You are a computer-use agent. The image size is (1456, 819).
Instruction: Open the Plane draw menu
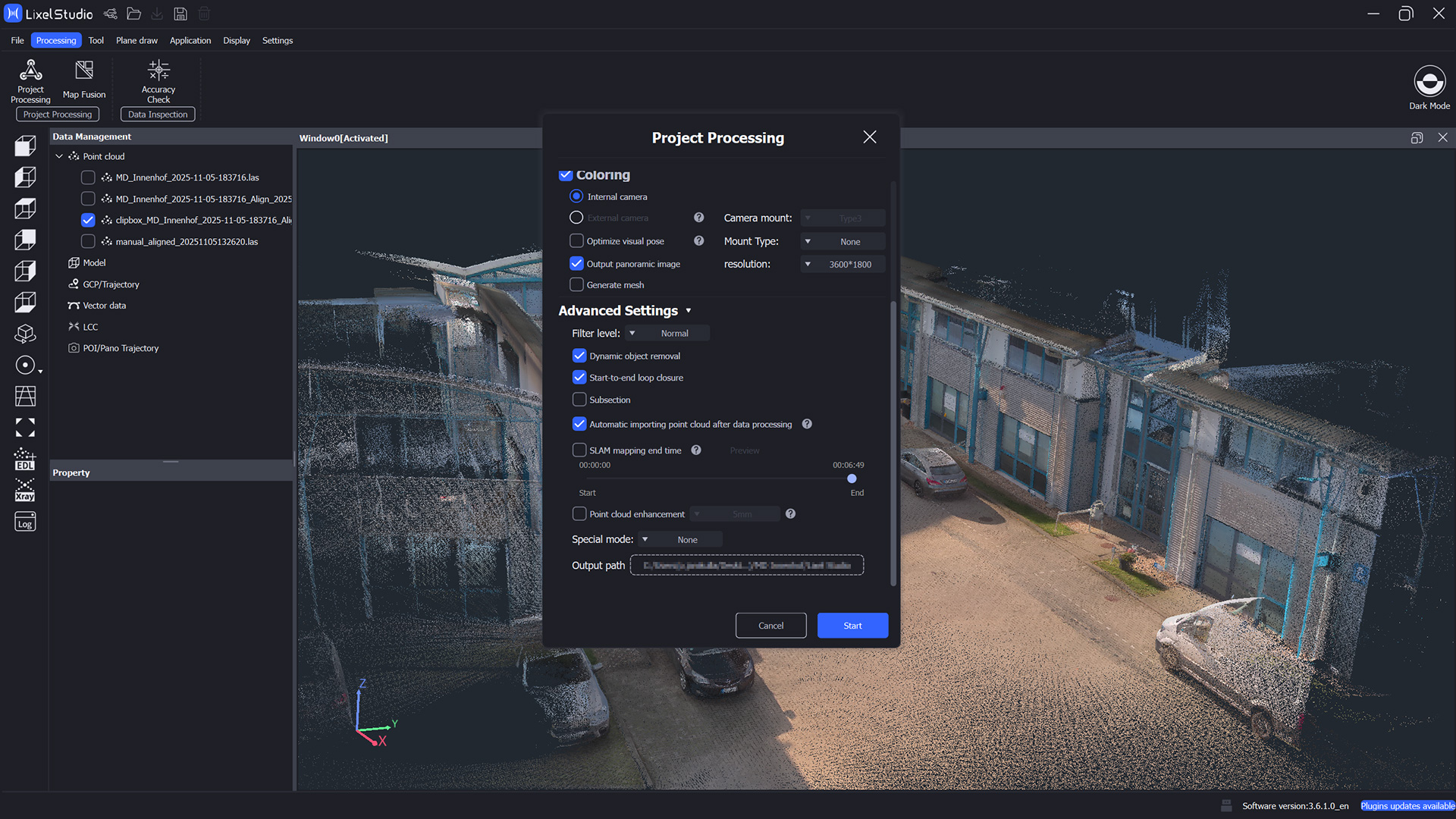[136, 40]
